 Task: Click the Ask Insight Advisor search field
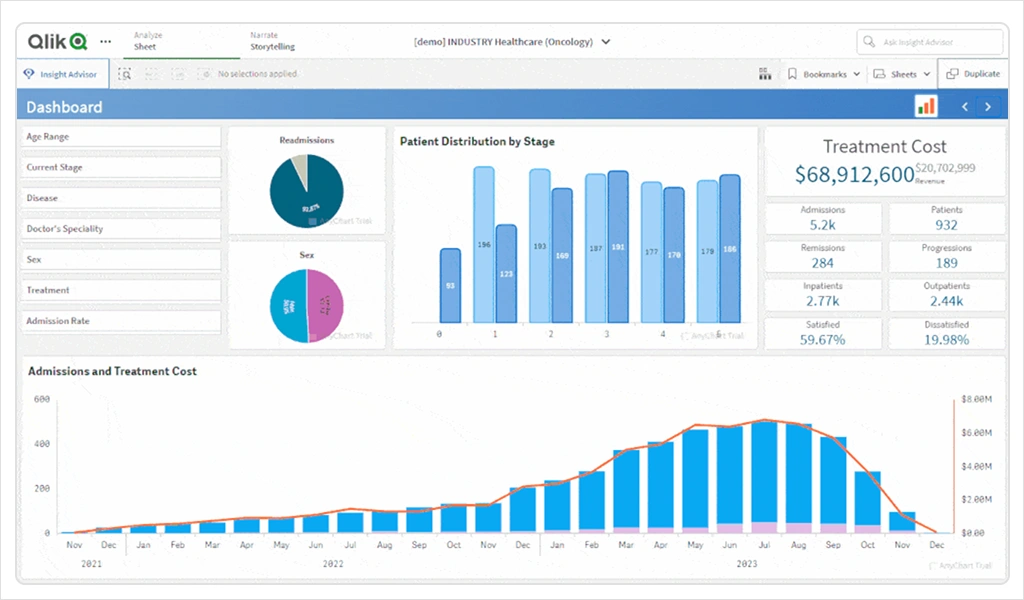[930, 42]
